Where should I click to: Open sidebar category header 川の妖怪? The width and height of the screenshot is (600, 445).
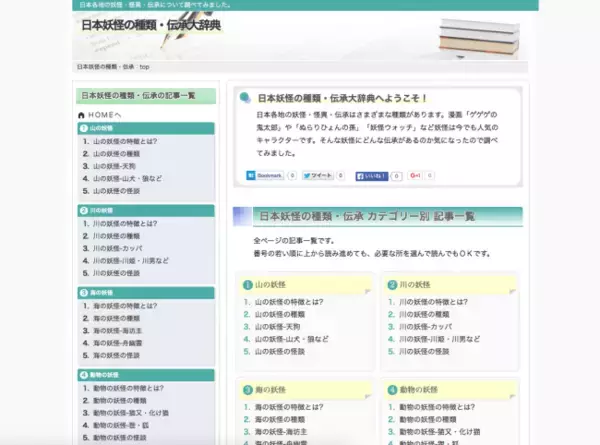point(146,210)
